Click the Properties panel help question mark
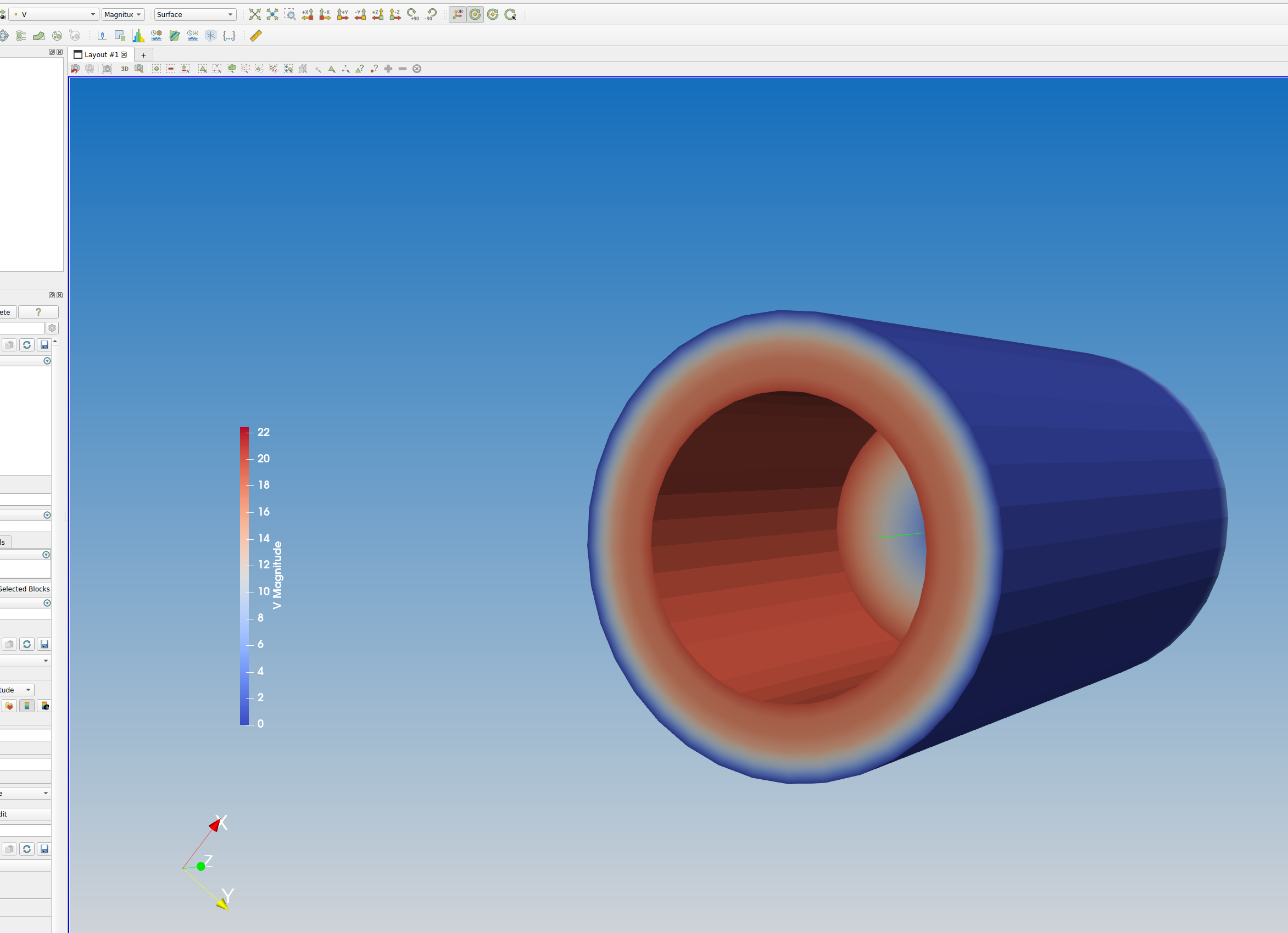The height and width of the screenshot is (933, 1288). [38, 312]
